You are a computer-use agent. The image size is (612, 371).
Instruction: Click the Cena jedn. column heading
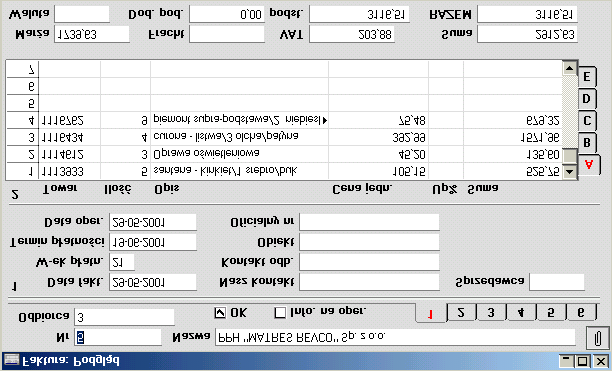point(362,189)
